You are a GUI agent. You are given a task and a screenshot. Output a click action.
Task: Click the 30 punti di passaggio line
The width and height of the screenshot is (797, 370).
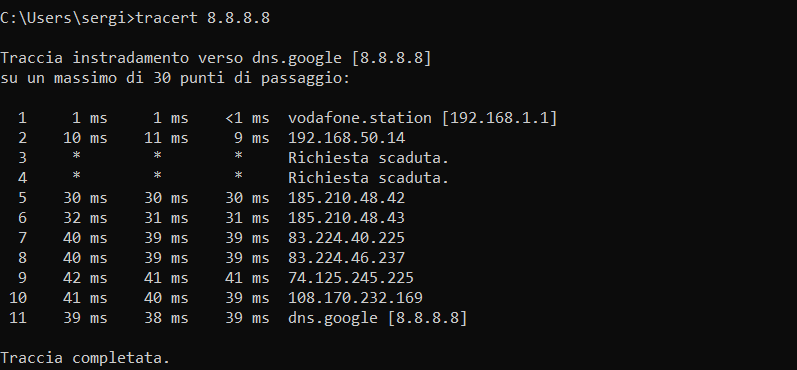175,79
